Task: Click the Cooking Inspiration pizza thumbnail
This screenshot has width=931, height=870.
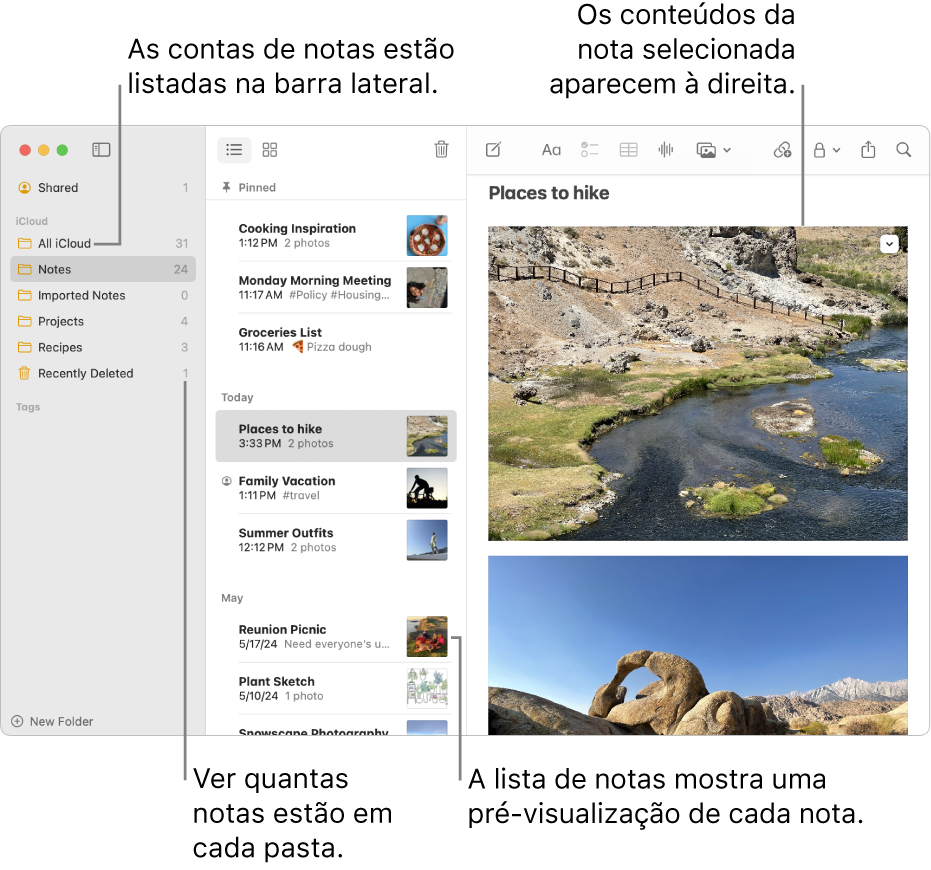Action: point(427,236)
